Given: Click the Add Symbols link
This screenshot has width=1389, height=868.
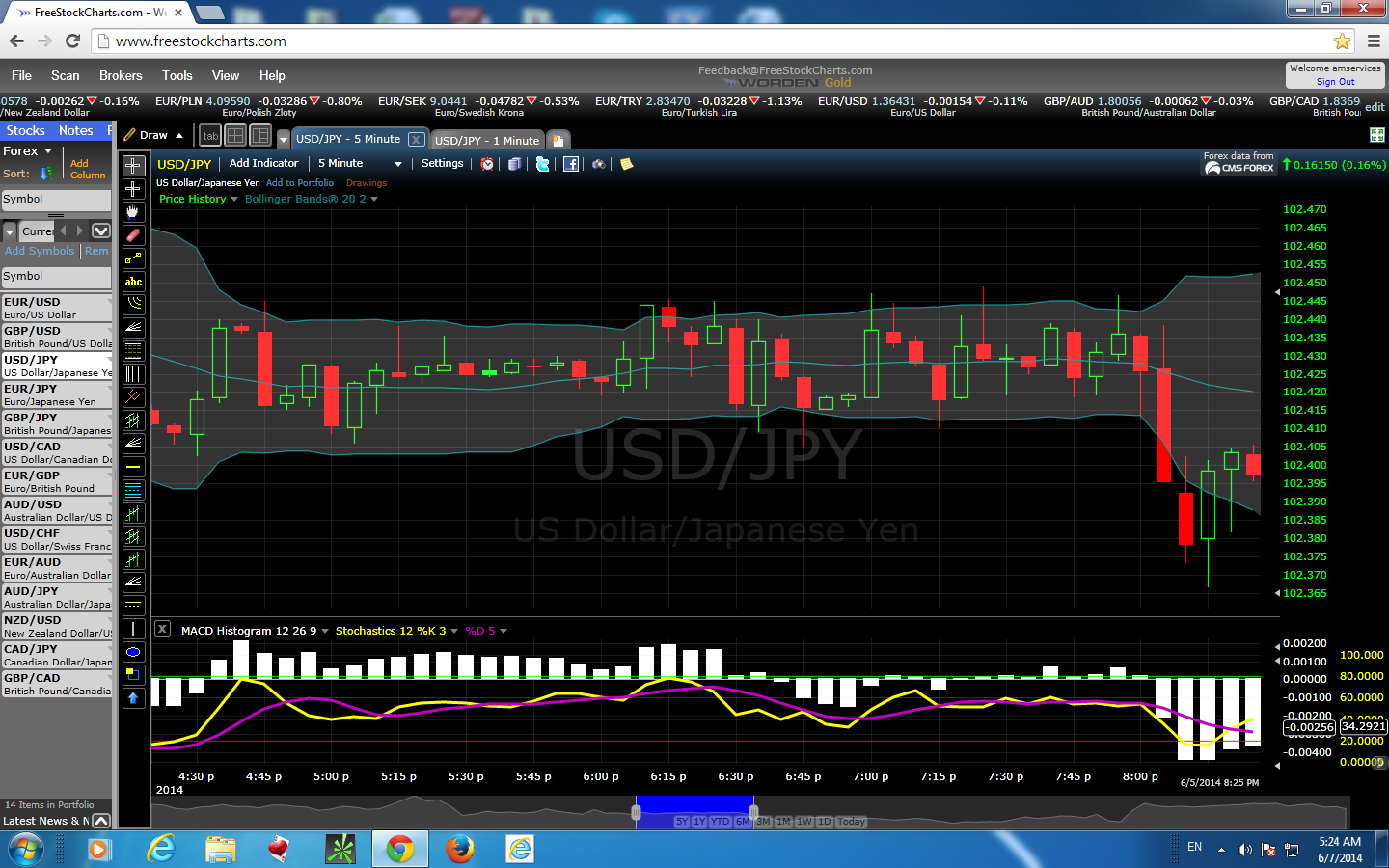Looking at the screenshot, I should (40, 251).
